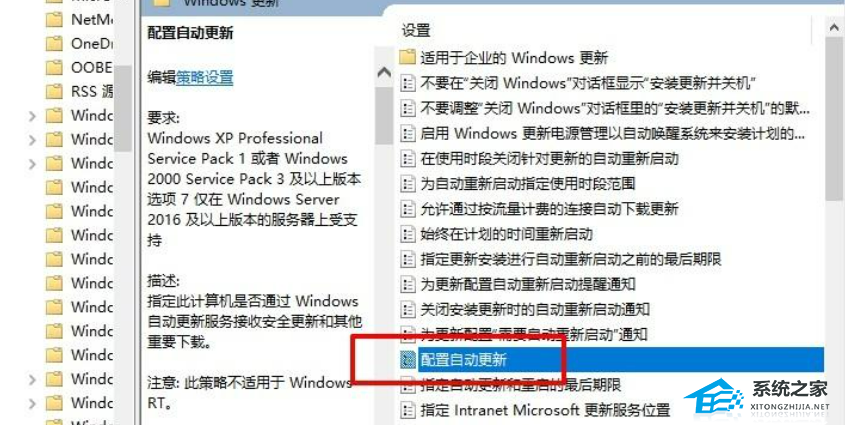Click the RSS 源 folder icon
The height and width of the screenshot is (425, 845).
point(54,91)
